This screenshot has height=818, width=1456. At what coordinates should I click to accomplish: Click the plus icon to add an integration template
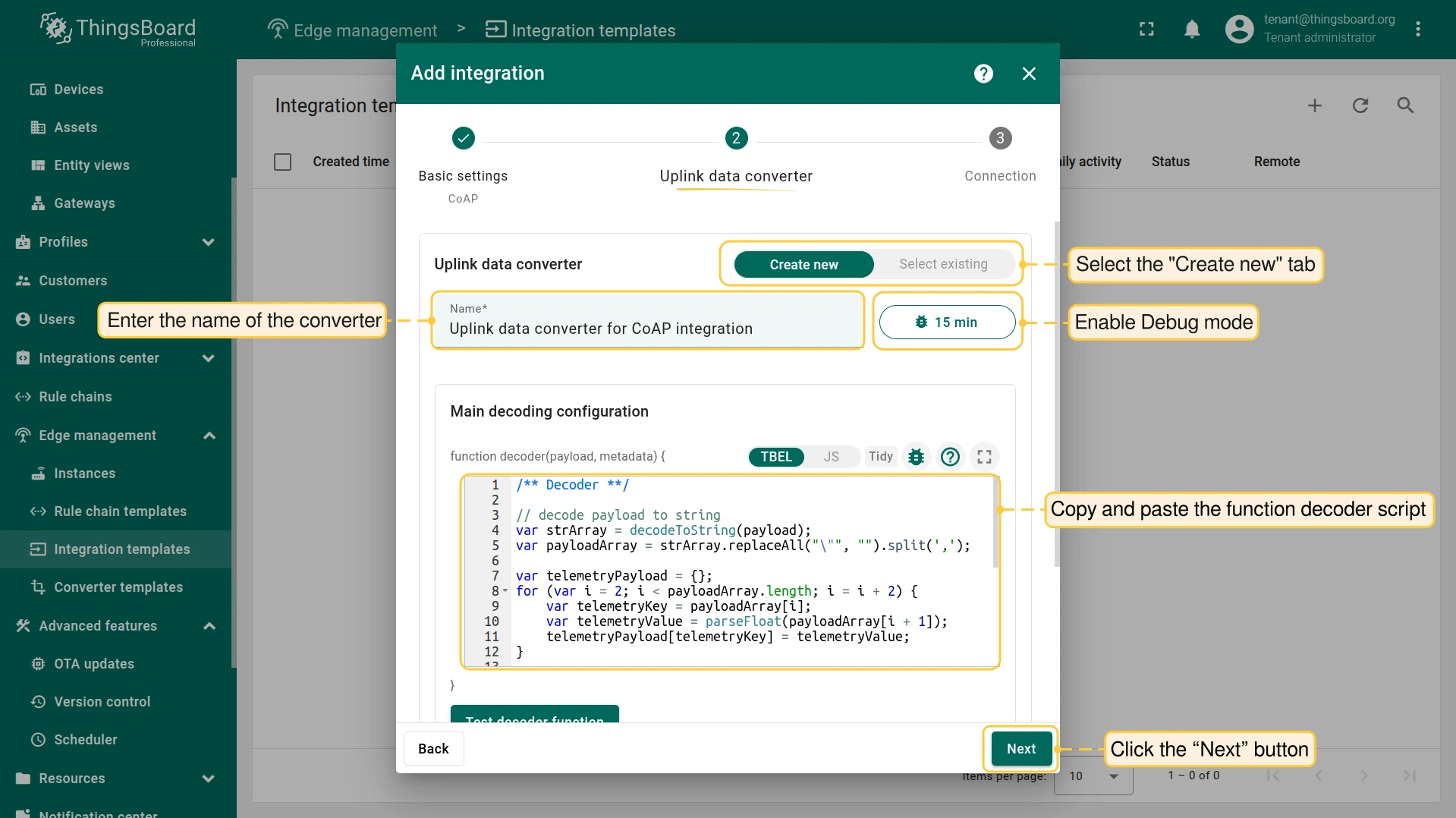(x=1314, y=105)
